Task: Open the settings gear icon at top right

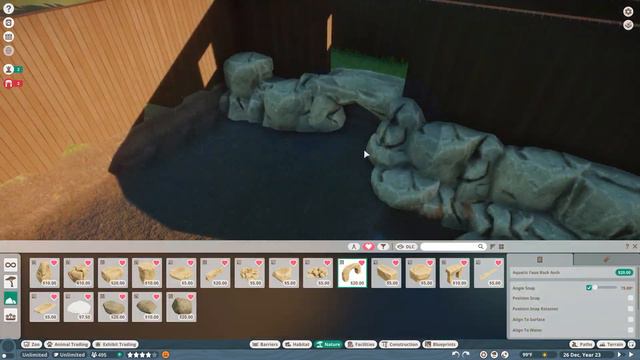Action: click(628, 11)
